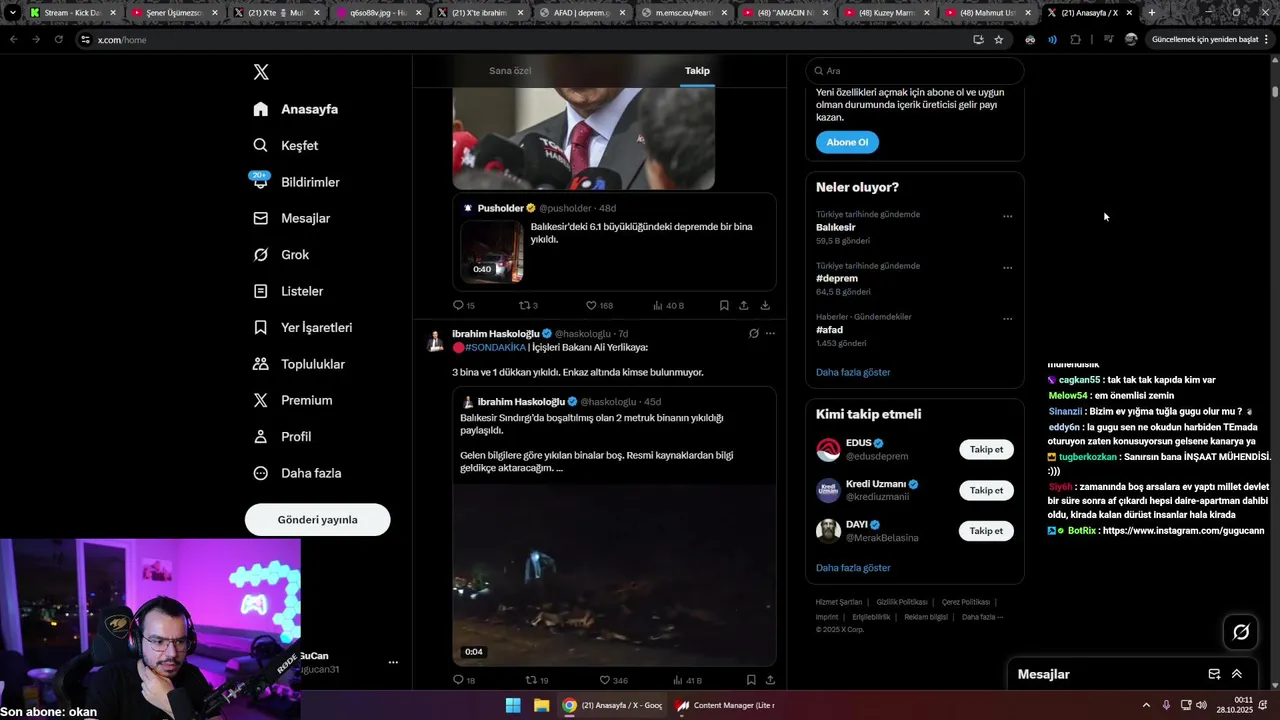The height and width of the screenshot is (720, 1280).
Task: Open File Explorer from taskbar
Action: click(541, 705)
